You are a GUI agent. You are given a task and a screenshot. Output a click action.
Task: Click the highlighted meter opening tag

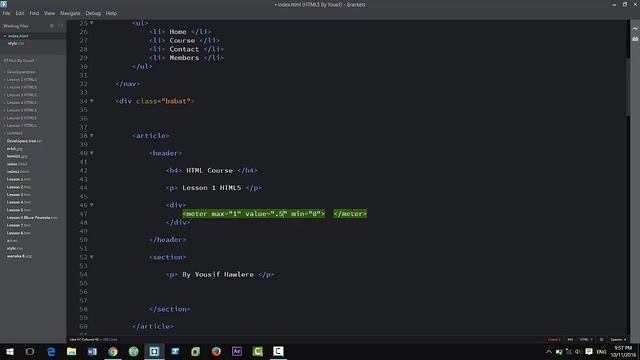coord(254,213)
